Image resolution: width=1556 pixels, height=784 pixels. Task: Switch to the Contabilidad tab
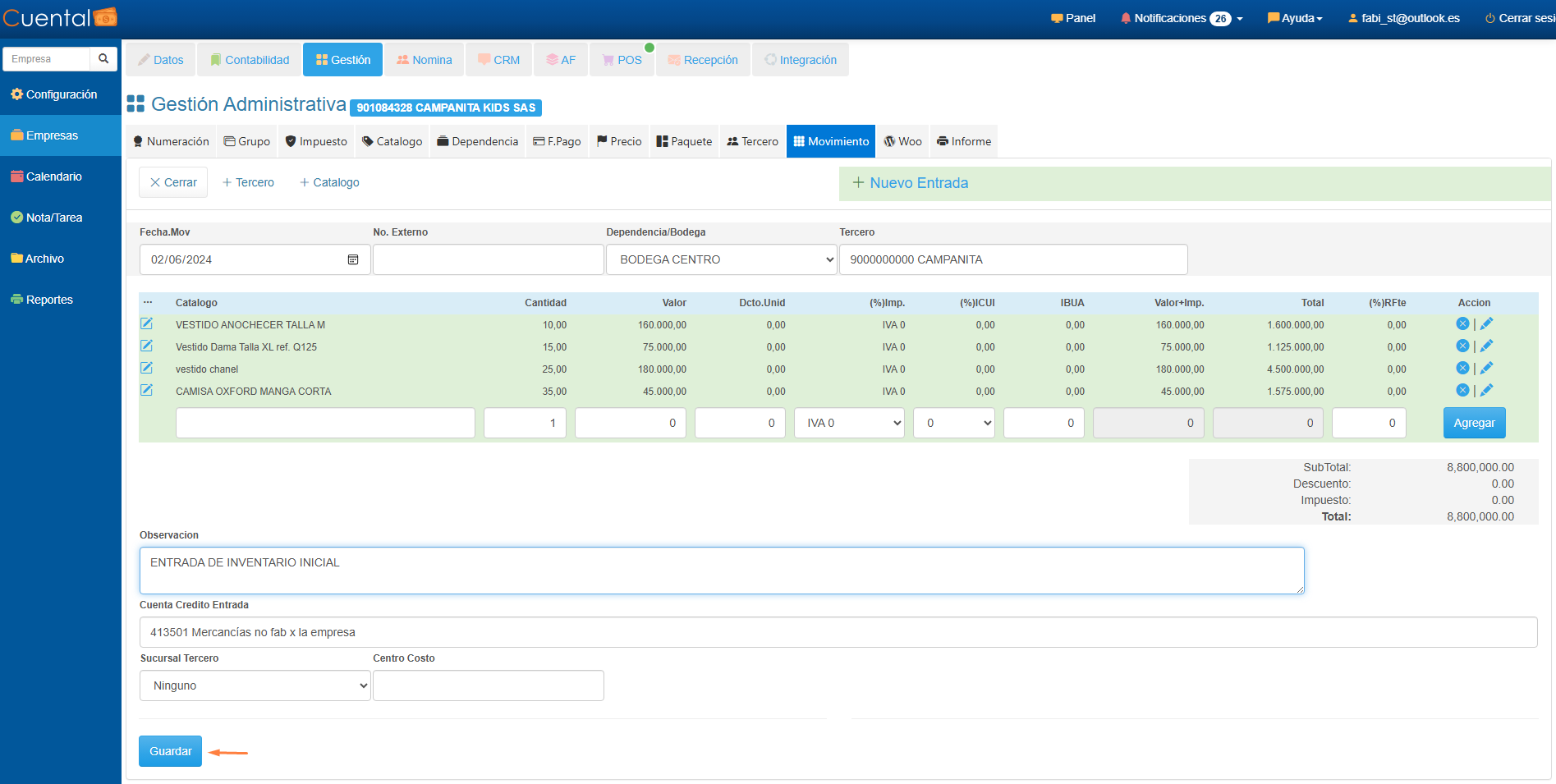point(250,60)
